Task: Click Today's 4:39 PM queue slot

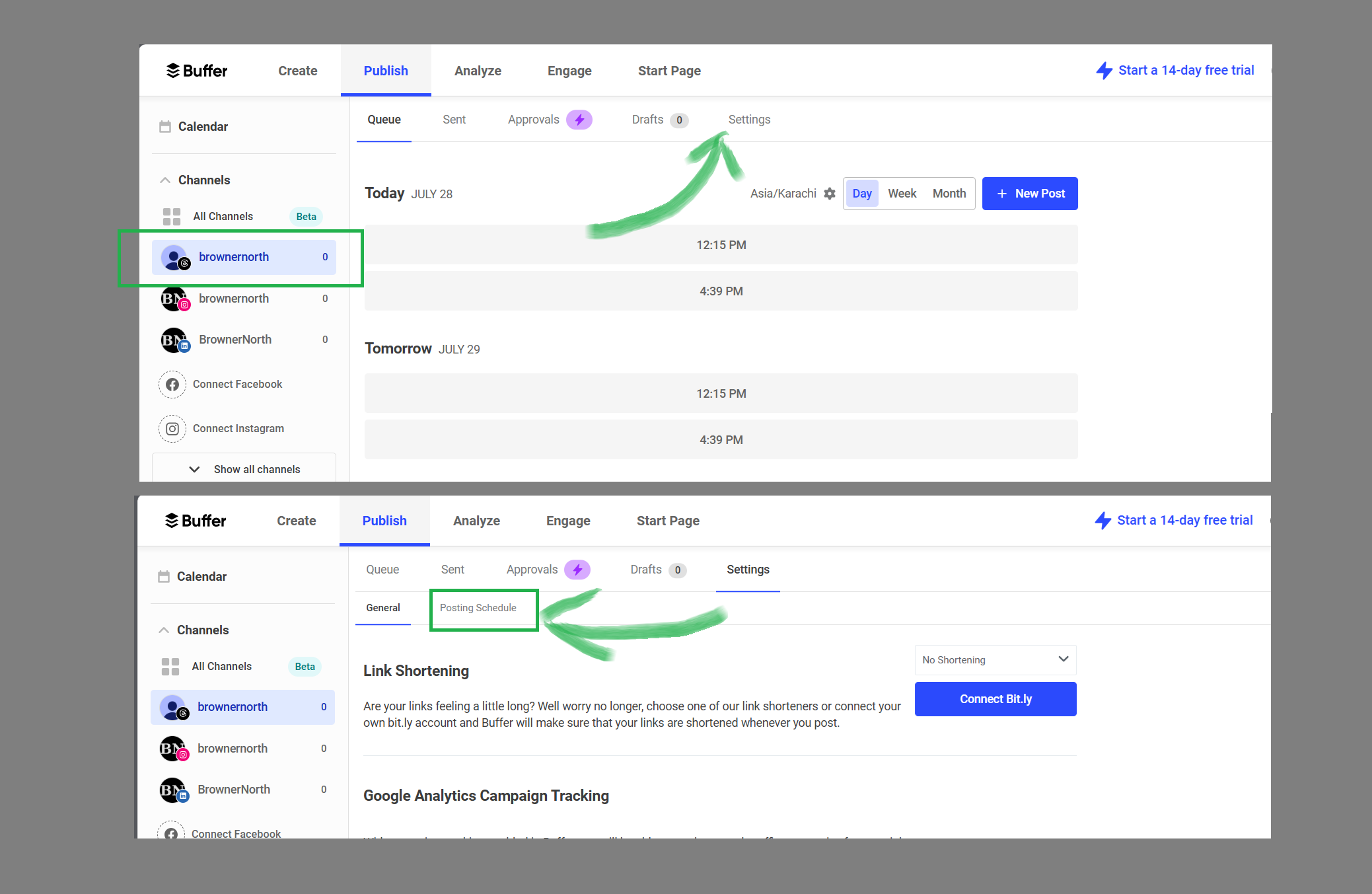Action: pyautogui.click(x=721, y=291)
